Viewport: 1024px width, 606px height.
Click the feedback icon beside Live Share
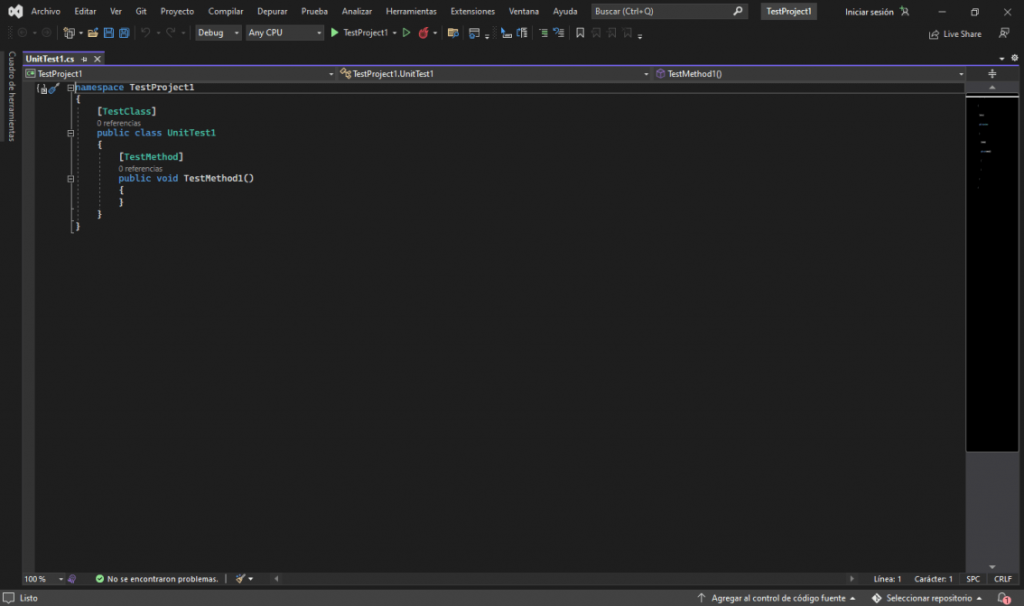click(x=1004, y=33)
